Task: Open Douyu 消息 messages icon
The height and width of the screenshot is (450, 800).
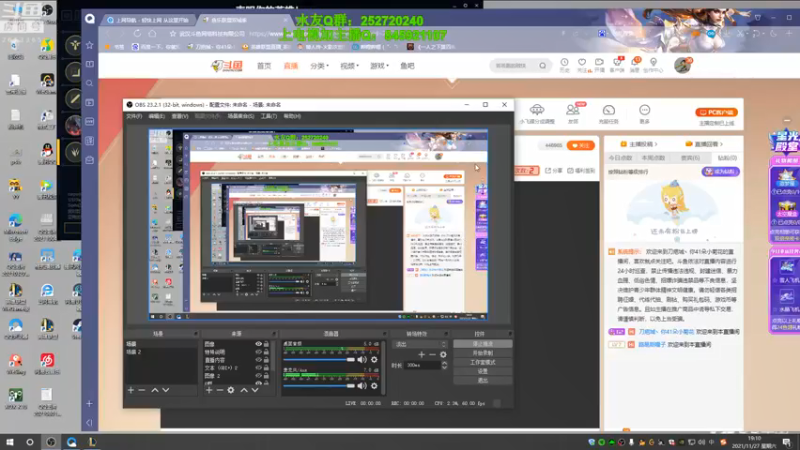Action: (x=635, y=65)
